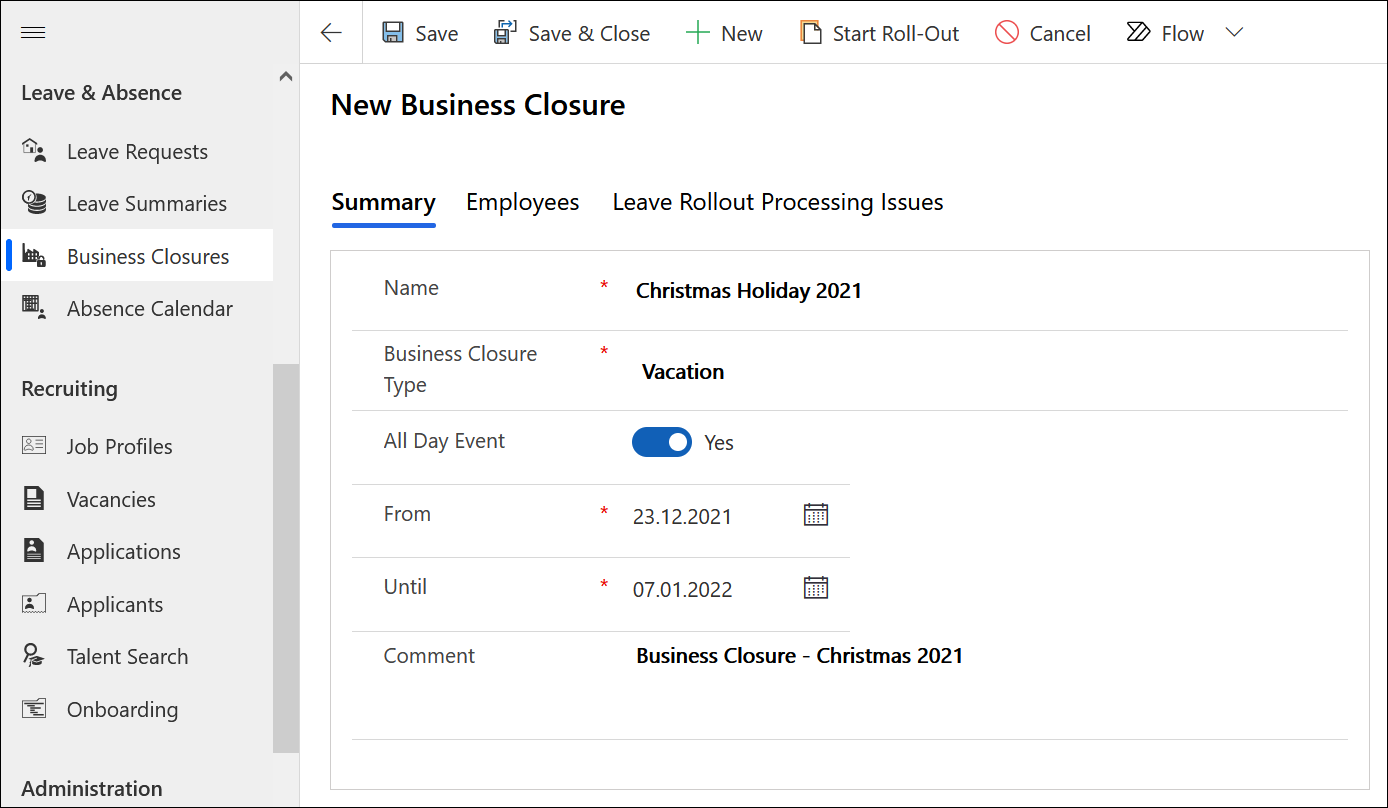Open the Onboarding section
This screenshot has height=808, width=1388.
click(x=122, y=710)
